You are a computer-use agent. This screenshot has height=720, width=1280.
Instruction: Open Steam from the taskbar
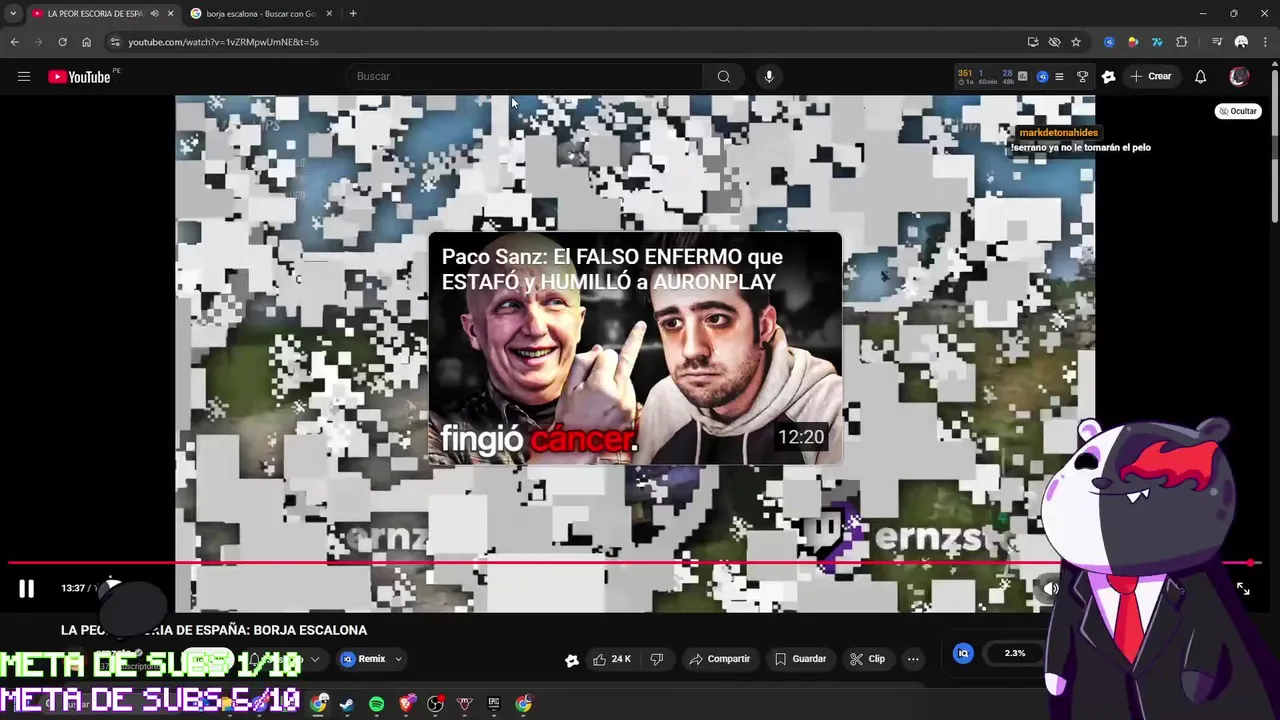[346, 704]
